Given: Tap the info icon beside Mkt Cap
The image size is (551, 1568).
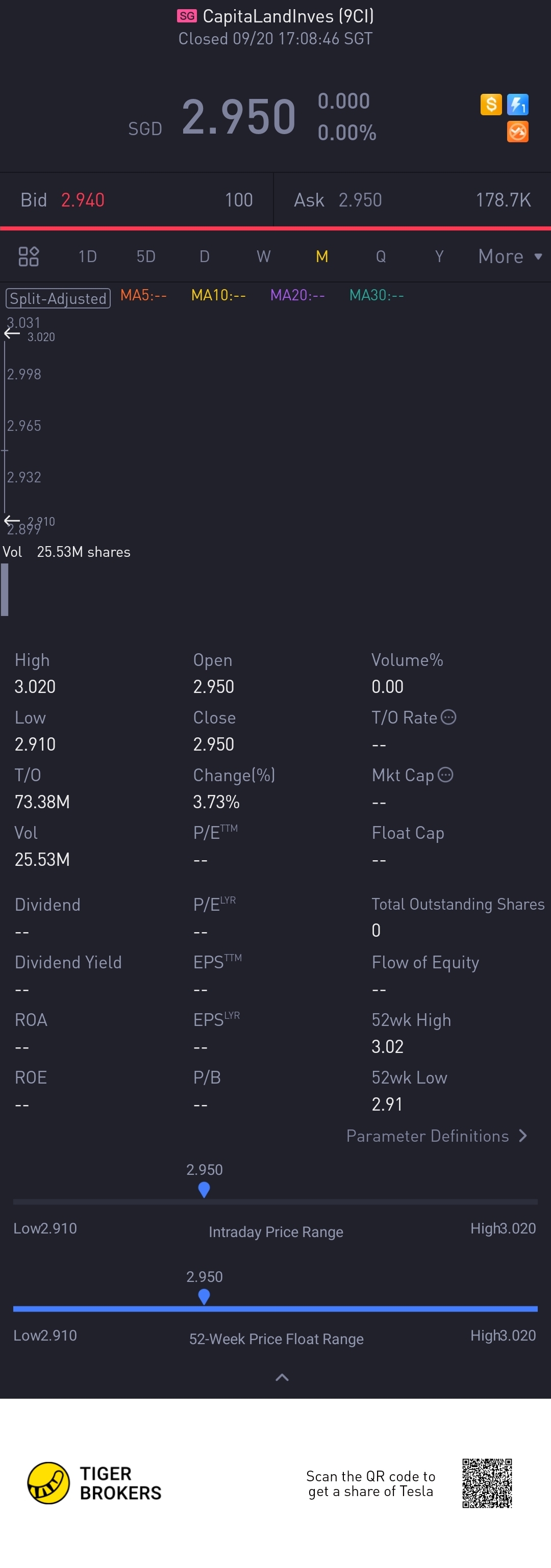Looking at the screenshot, I should (446, 775).
